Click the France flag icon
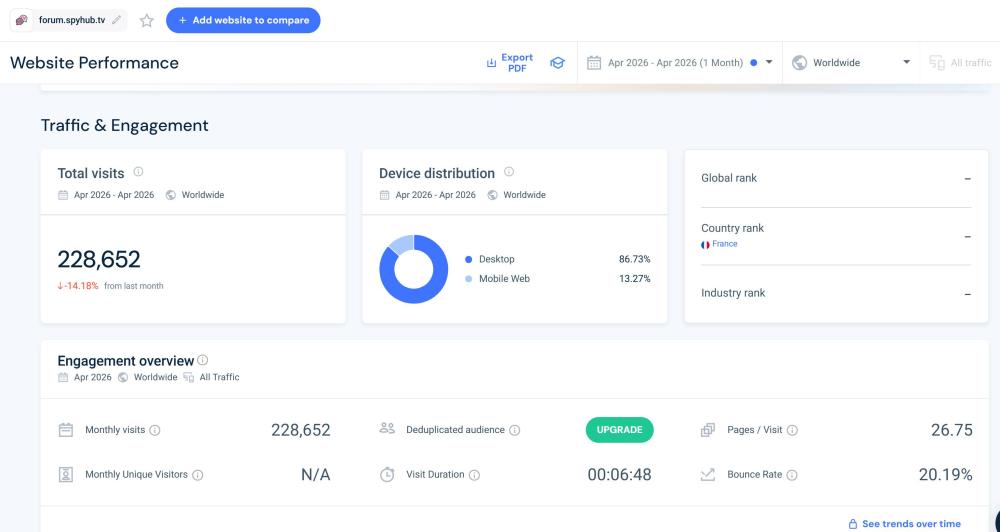 [705, 244]
